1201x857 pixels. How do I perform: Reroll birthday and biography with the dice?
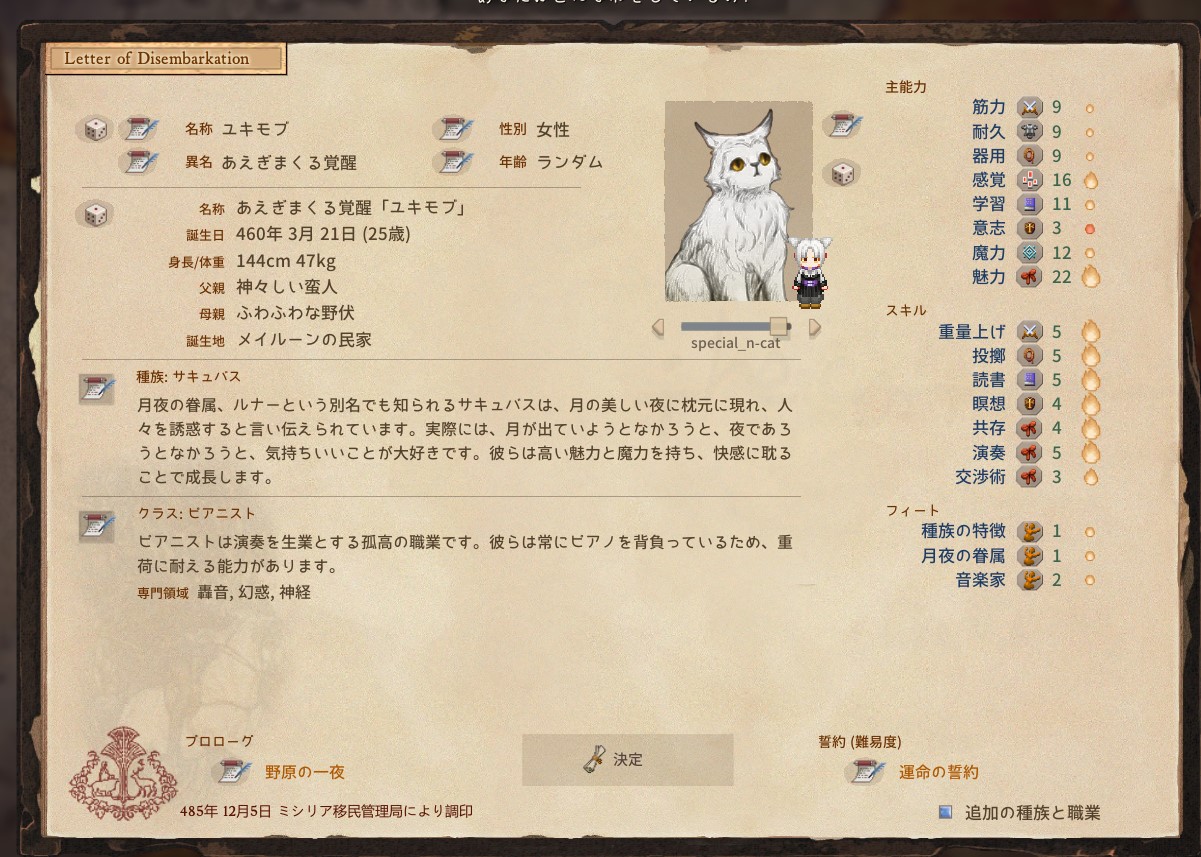(95, 214)
